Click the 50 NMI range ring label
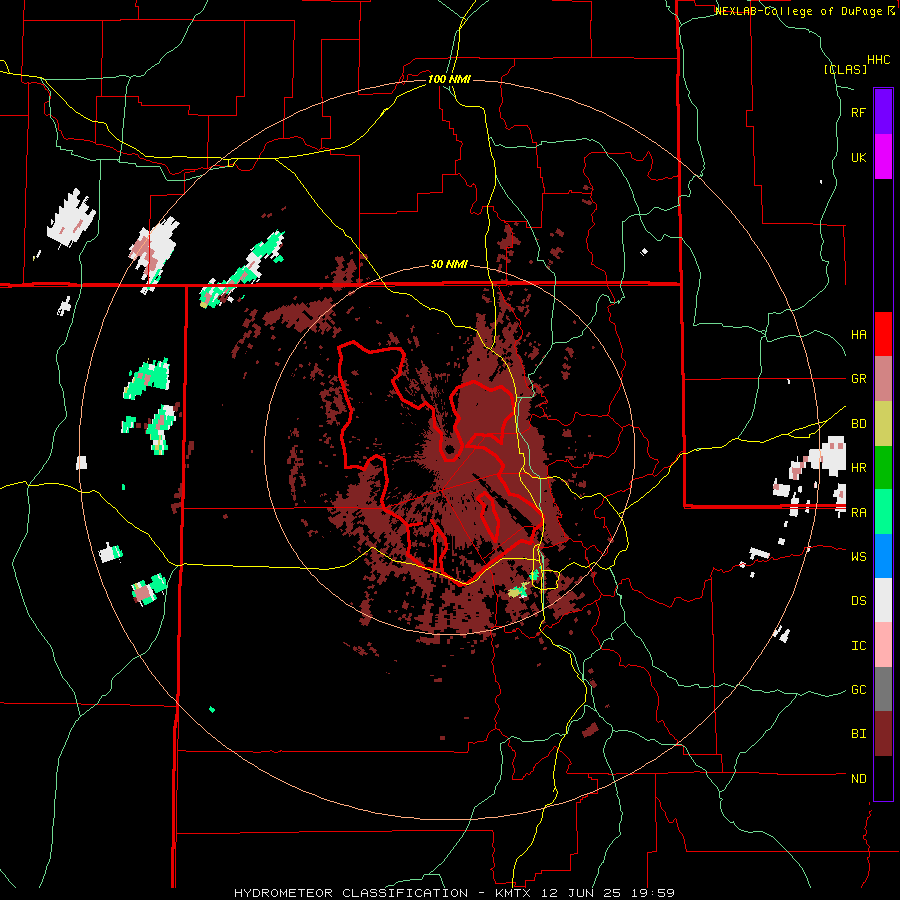The image size is (900, 900). tap(449, 265)
